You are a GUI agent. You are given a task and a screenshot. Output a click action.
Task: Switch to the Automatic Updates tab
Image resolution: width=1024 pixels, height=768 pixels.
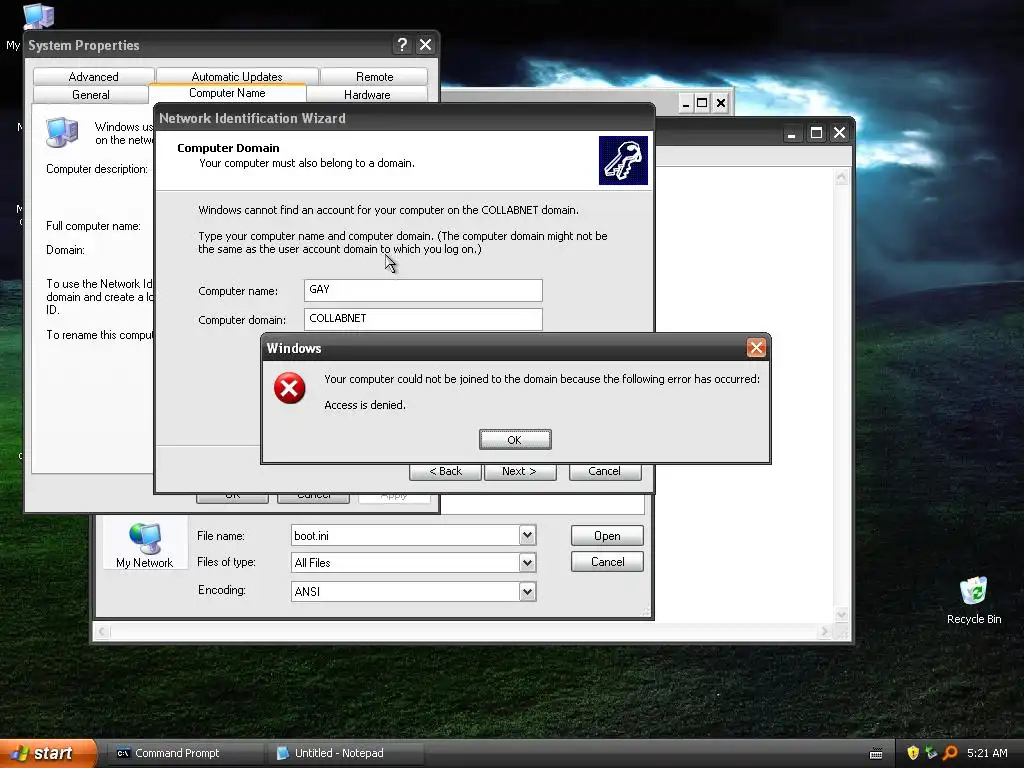237,76
